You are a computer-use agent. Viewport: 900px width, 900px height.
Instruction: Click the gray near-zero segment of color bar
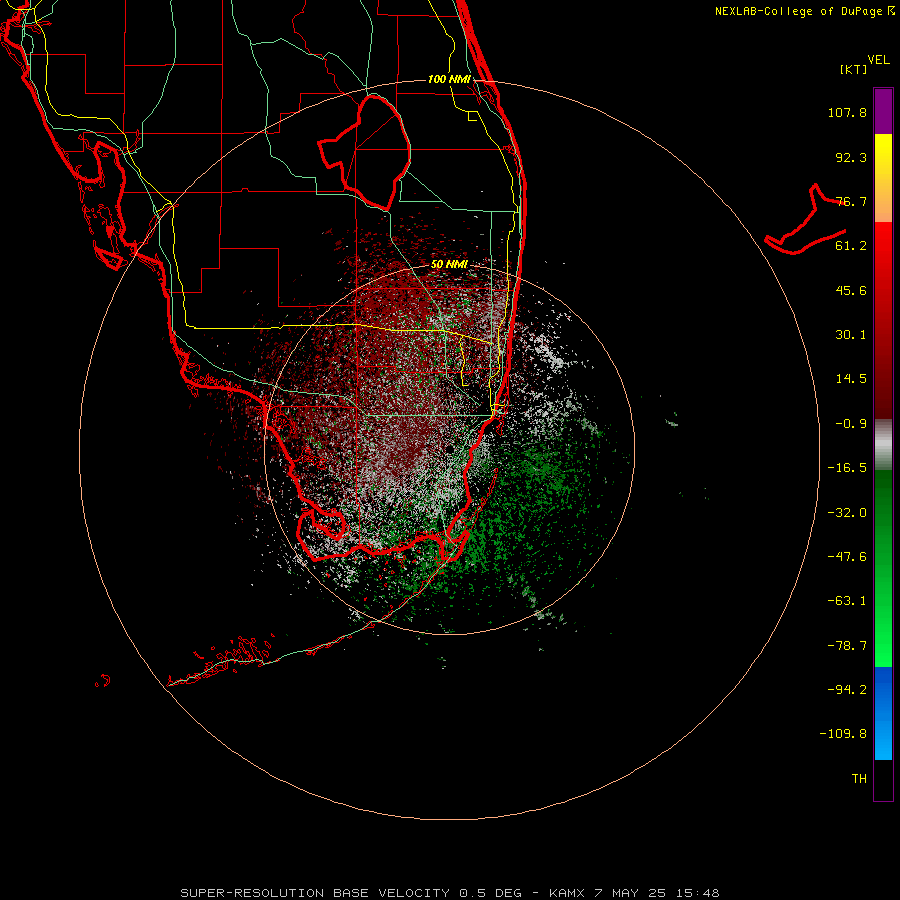(883, 445)
